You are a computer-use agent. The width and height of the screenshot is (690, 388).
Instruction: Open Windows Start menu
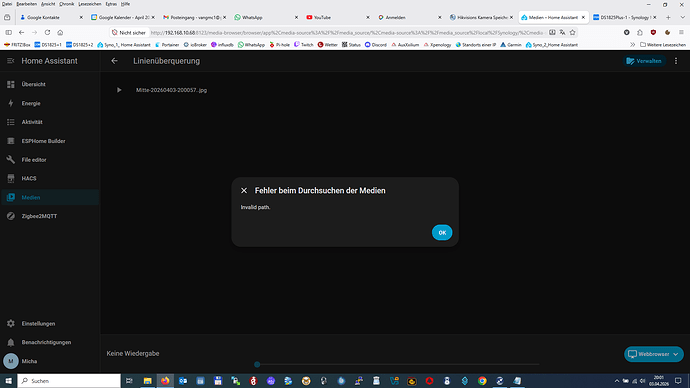point(8,381)
